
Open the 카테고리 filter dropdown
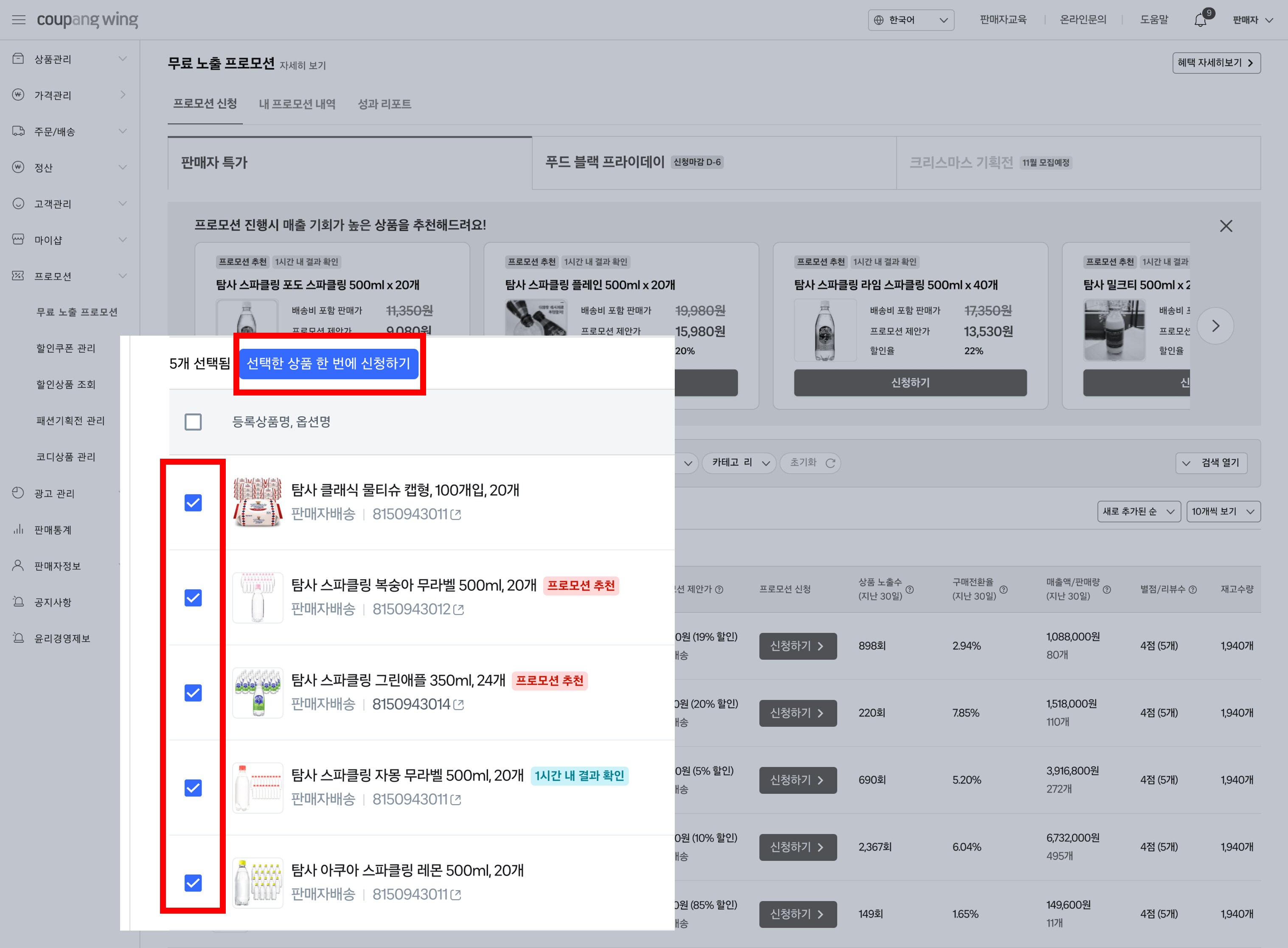(x=739, y=463)
